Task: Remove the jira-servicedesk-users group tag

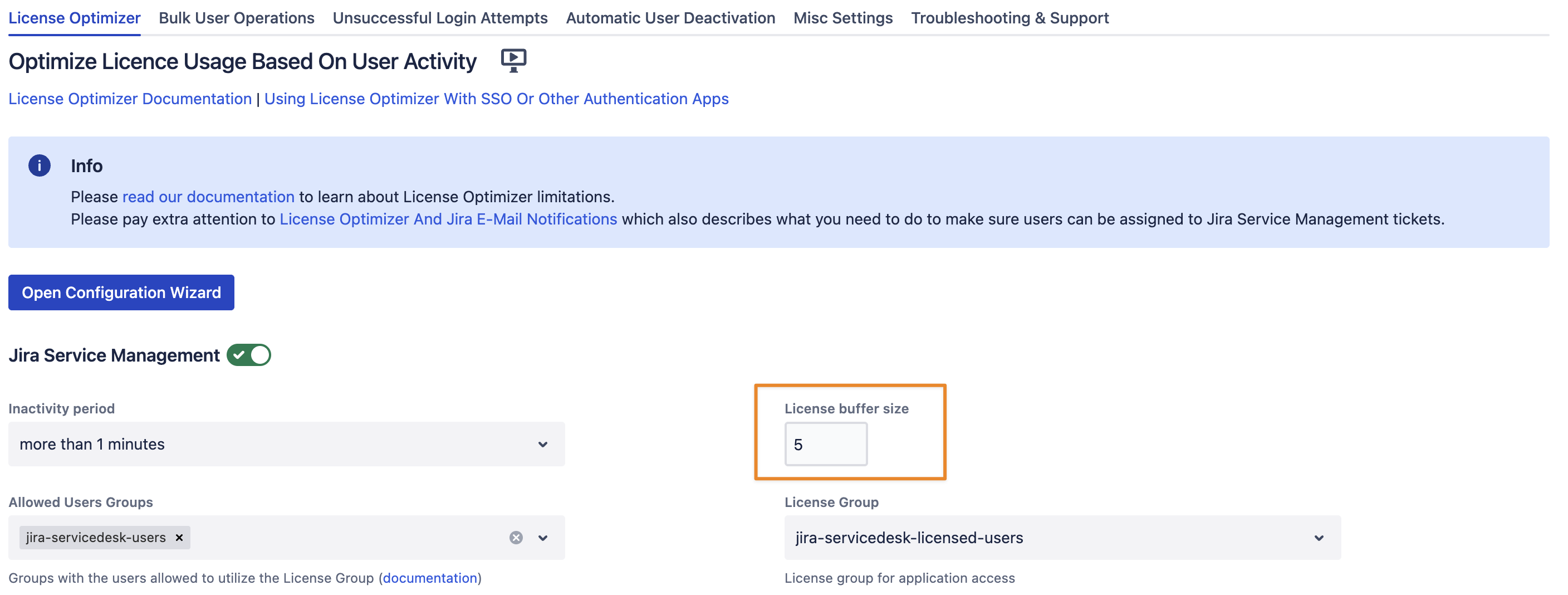Action: tap(179, 537)
